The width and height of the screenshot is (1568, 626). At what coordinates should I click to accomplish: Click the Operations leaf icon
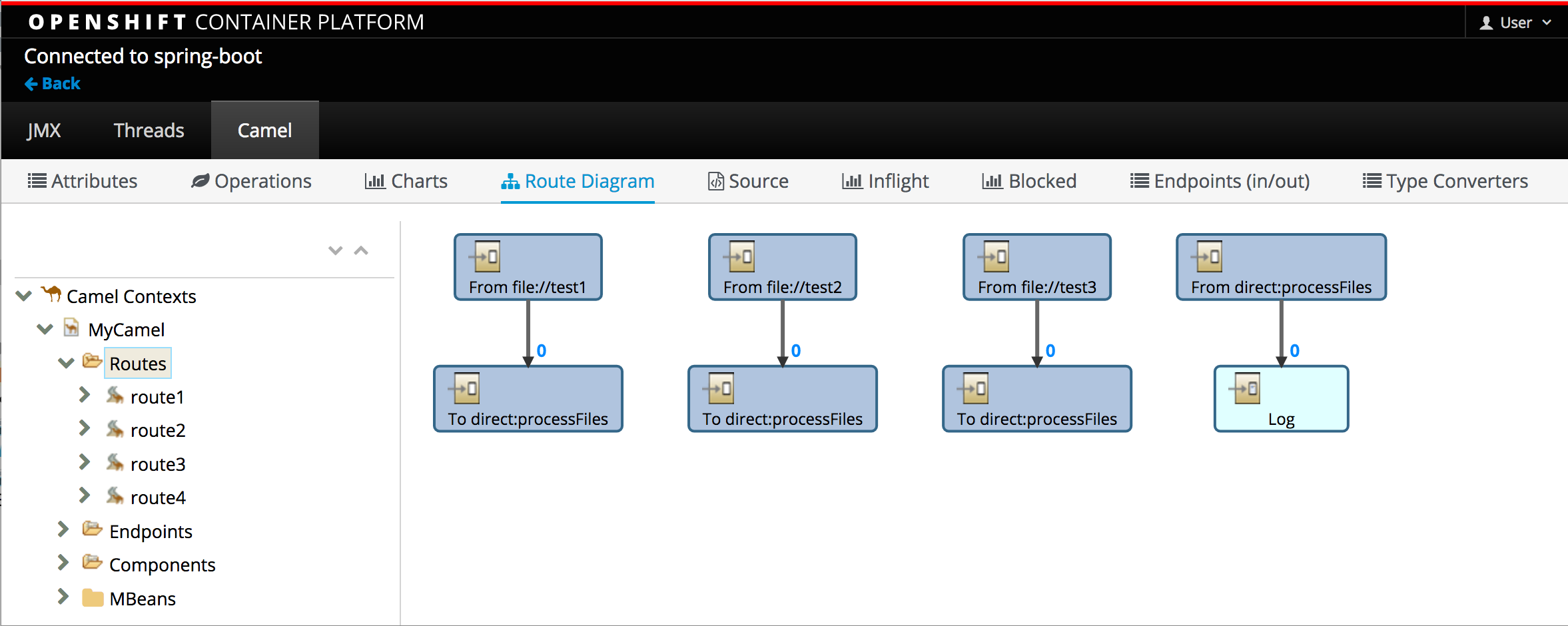pos(200,180)
